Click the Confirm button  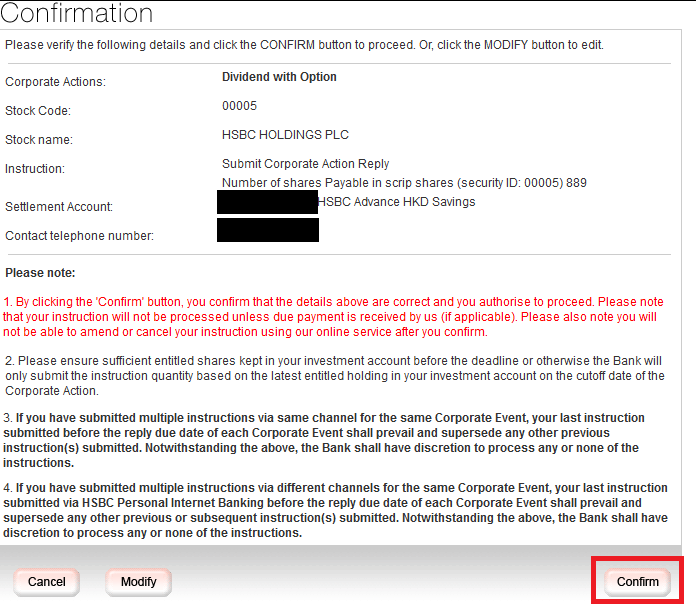[x=637, y=582]
